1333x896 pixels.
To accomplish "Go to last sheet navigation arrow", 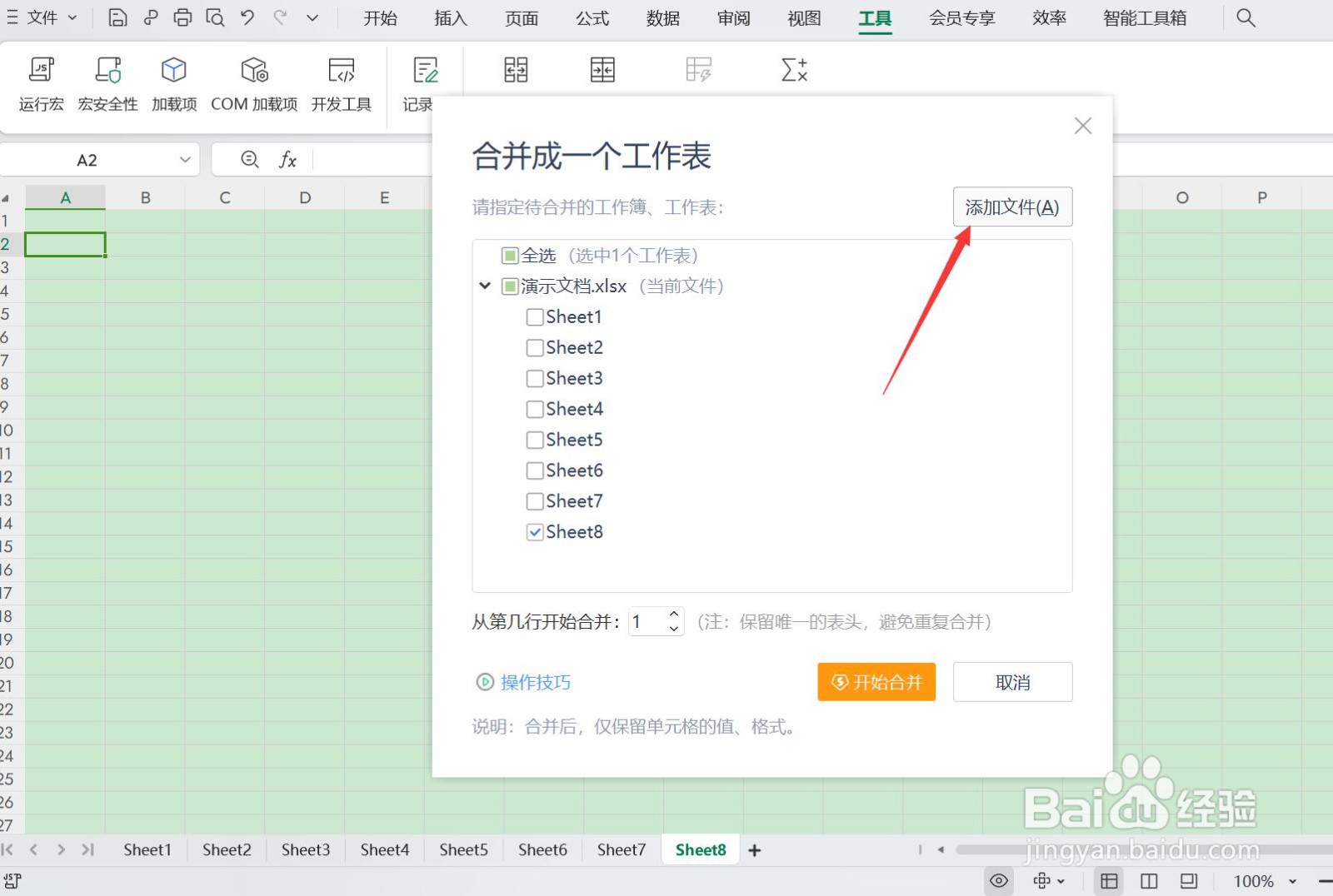I will (87, 849).
